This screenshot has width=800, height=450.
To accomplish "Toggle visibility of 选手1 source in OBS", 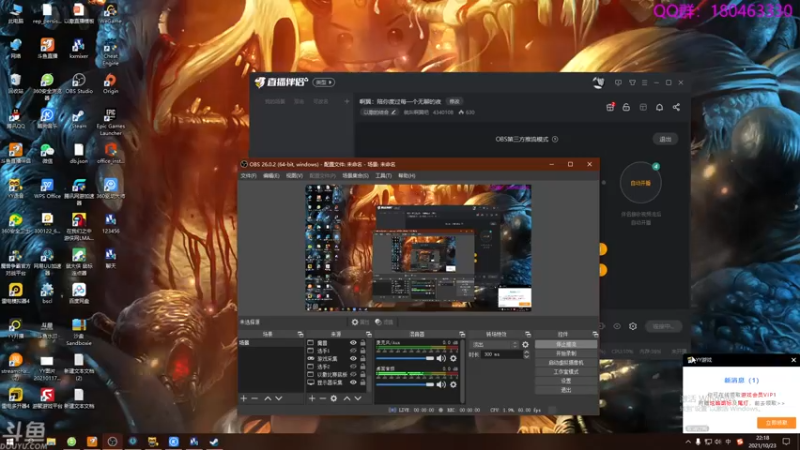I will (x=353, y=351).
